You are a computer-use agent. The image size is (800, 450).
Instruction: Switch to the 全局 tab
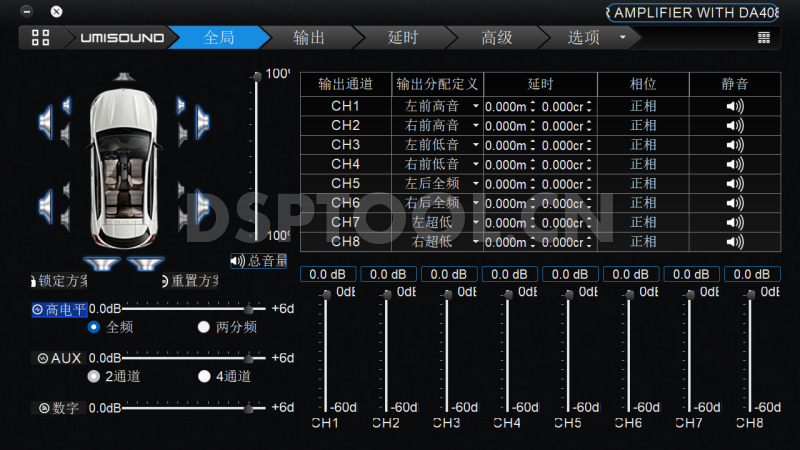point(219,38)
